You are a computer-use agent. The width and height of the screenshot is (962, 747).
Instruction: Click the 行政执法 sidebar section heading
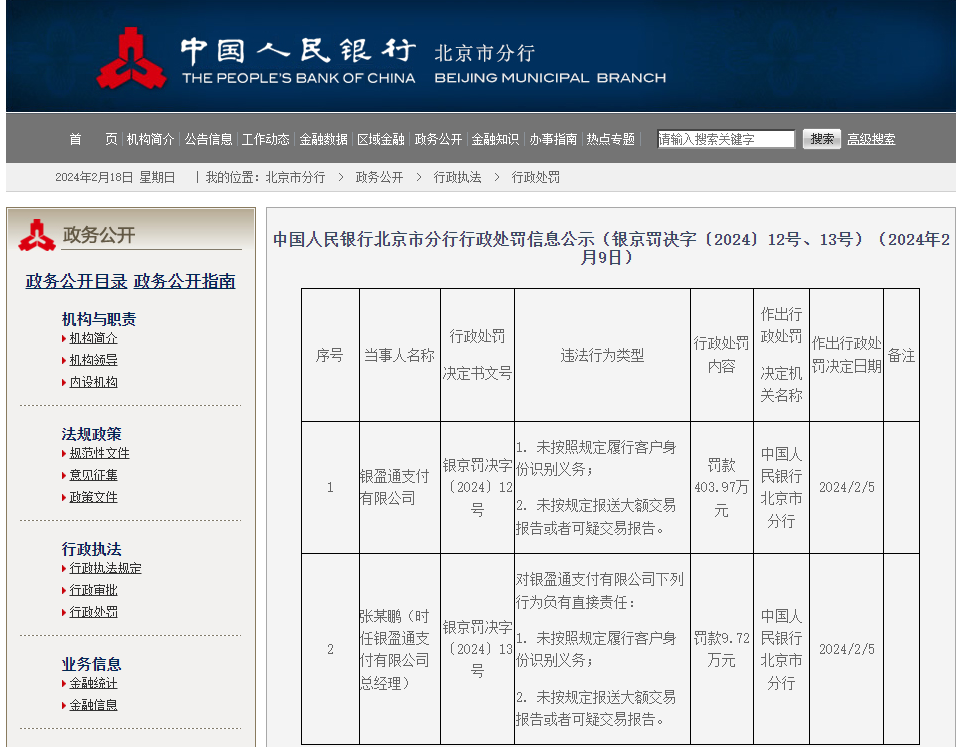click(91, 549)
